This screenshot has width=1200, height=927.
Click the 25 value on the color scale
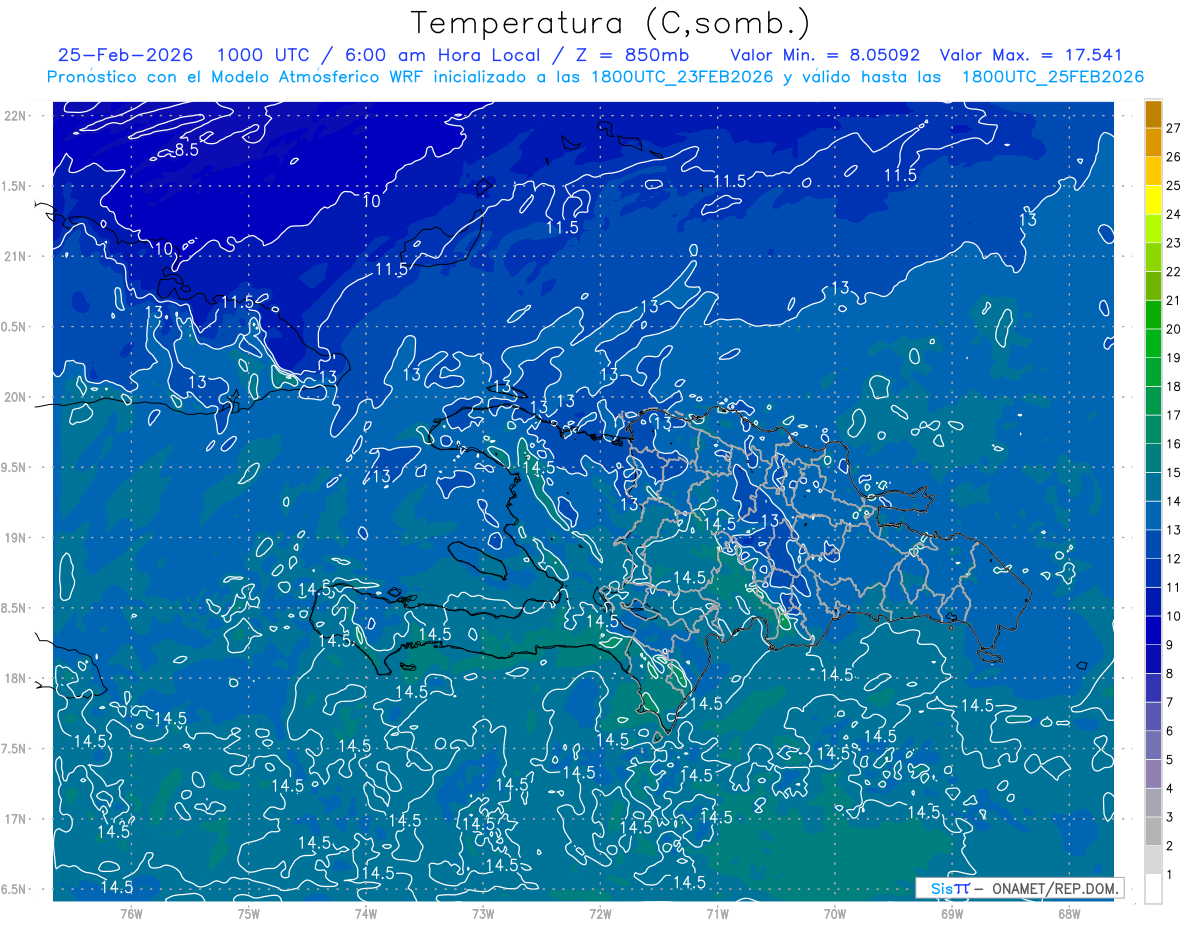click(x=1174, y=185)
